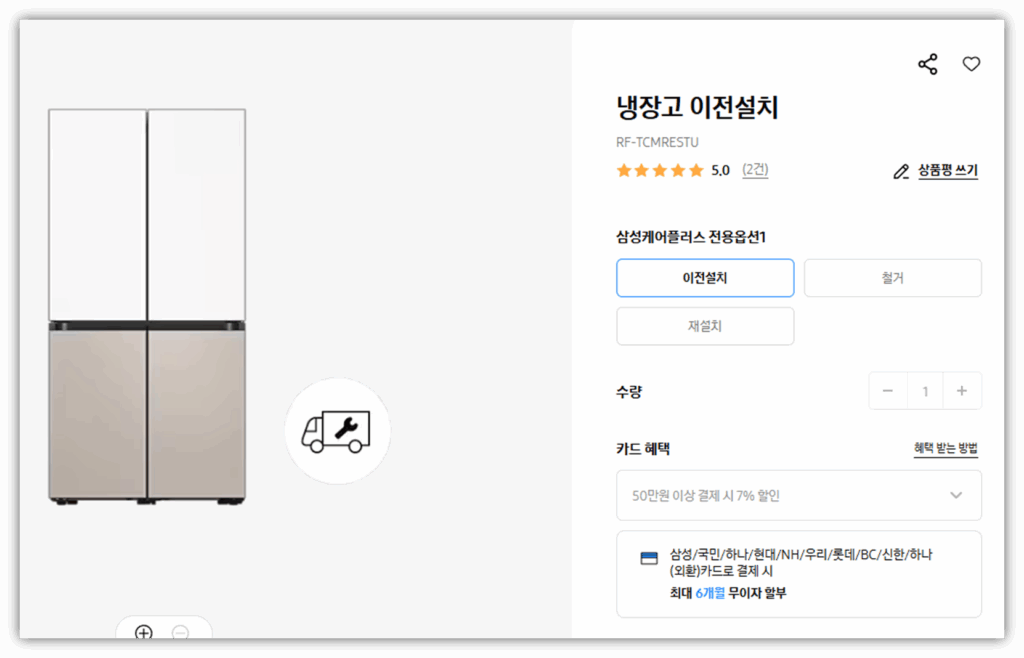Click the quantity number field
Image resolution: width=1024 pixels, height=658 pixels.
coord(925,391)
